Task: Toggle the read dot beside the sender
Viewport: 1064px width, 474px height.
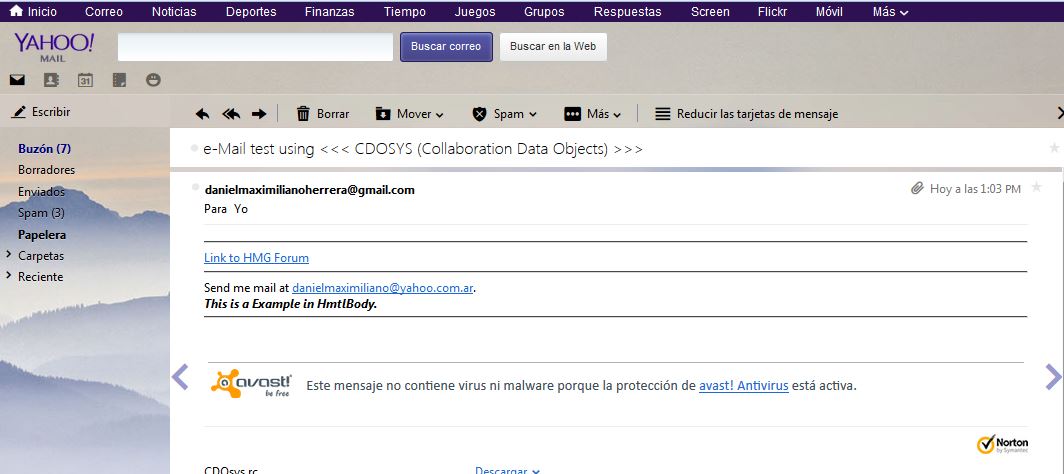Action: coord(195,186)
